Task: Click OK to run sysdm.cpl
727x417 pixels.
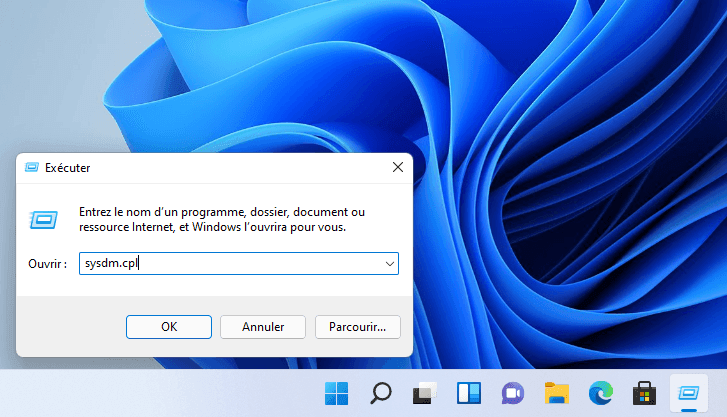Action: point(169,327)
